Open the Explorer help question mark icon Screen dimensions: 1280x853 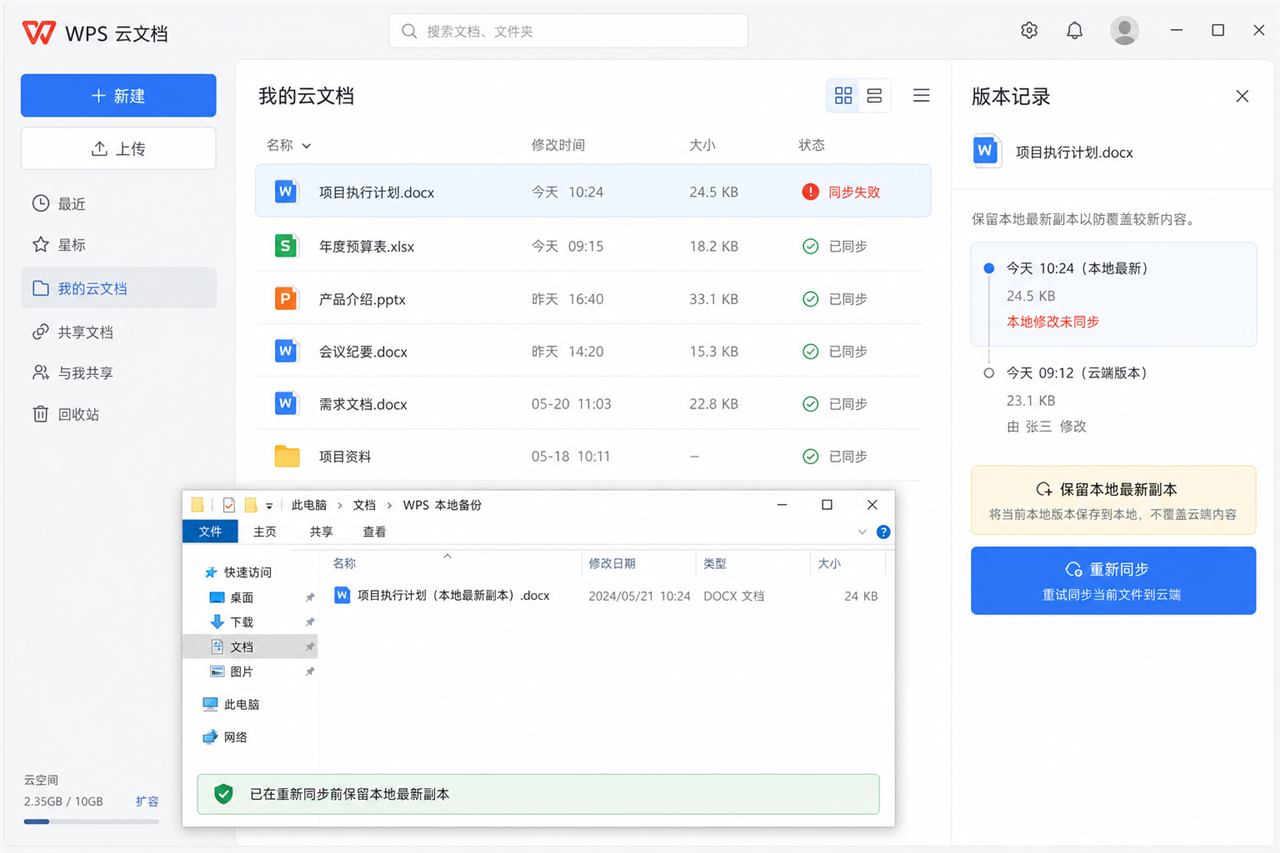[x=883, y=531]
